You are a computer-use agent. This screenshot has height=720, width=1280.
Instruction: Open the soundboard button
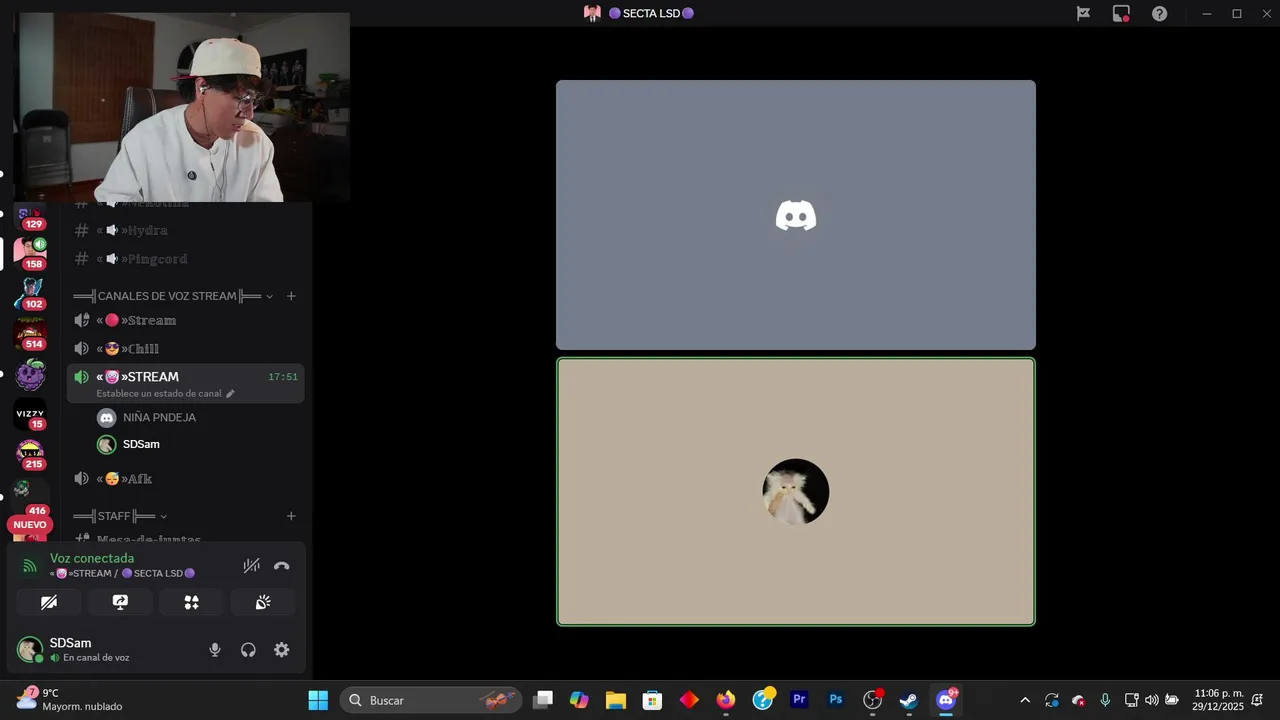(x=263, y=602)
